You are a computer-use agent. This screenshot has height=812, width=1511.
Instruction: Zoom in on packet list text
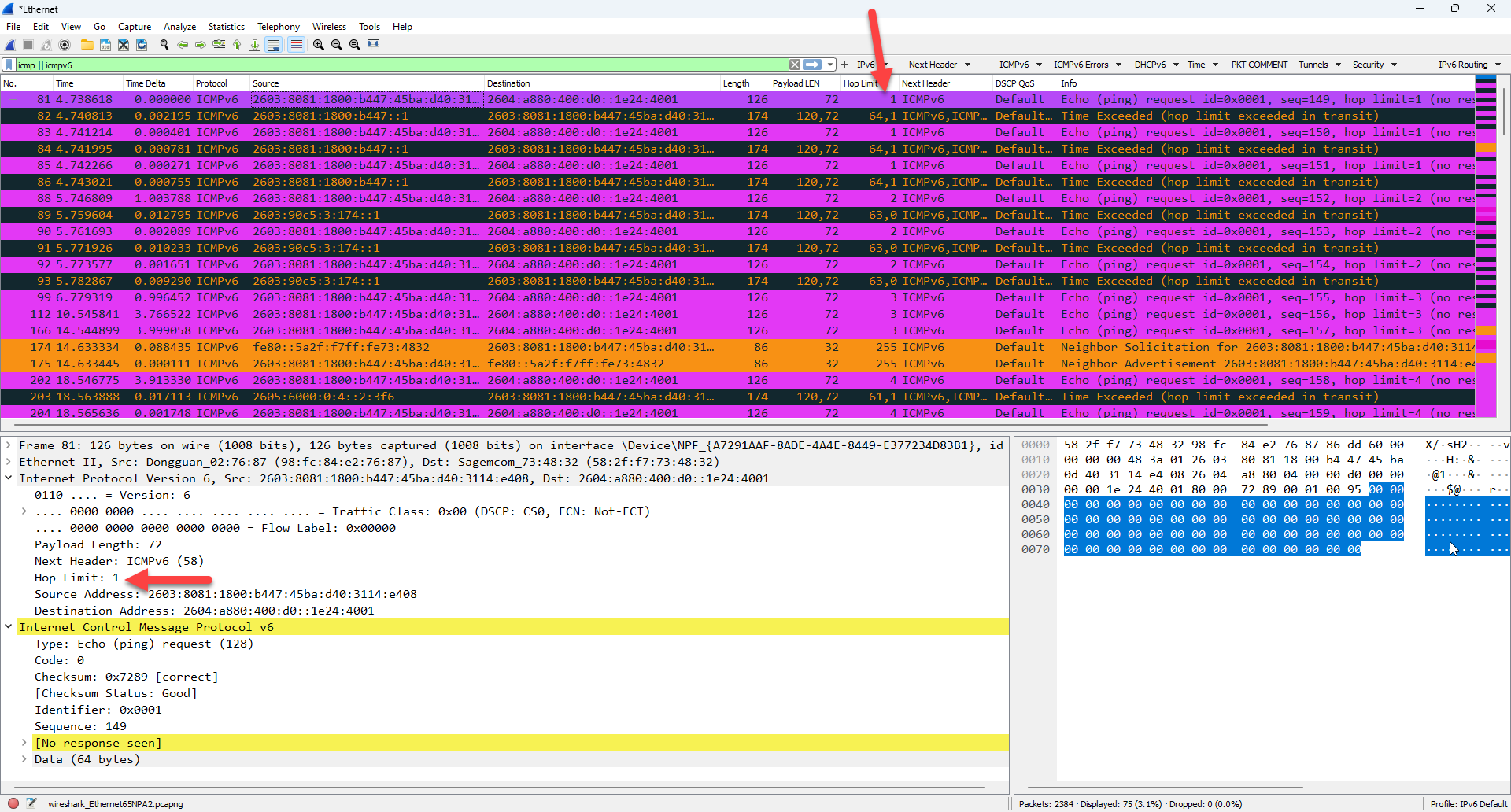pos(318,45)
